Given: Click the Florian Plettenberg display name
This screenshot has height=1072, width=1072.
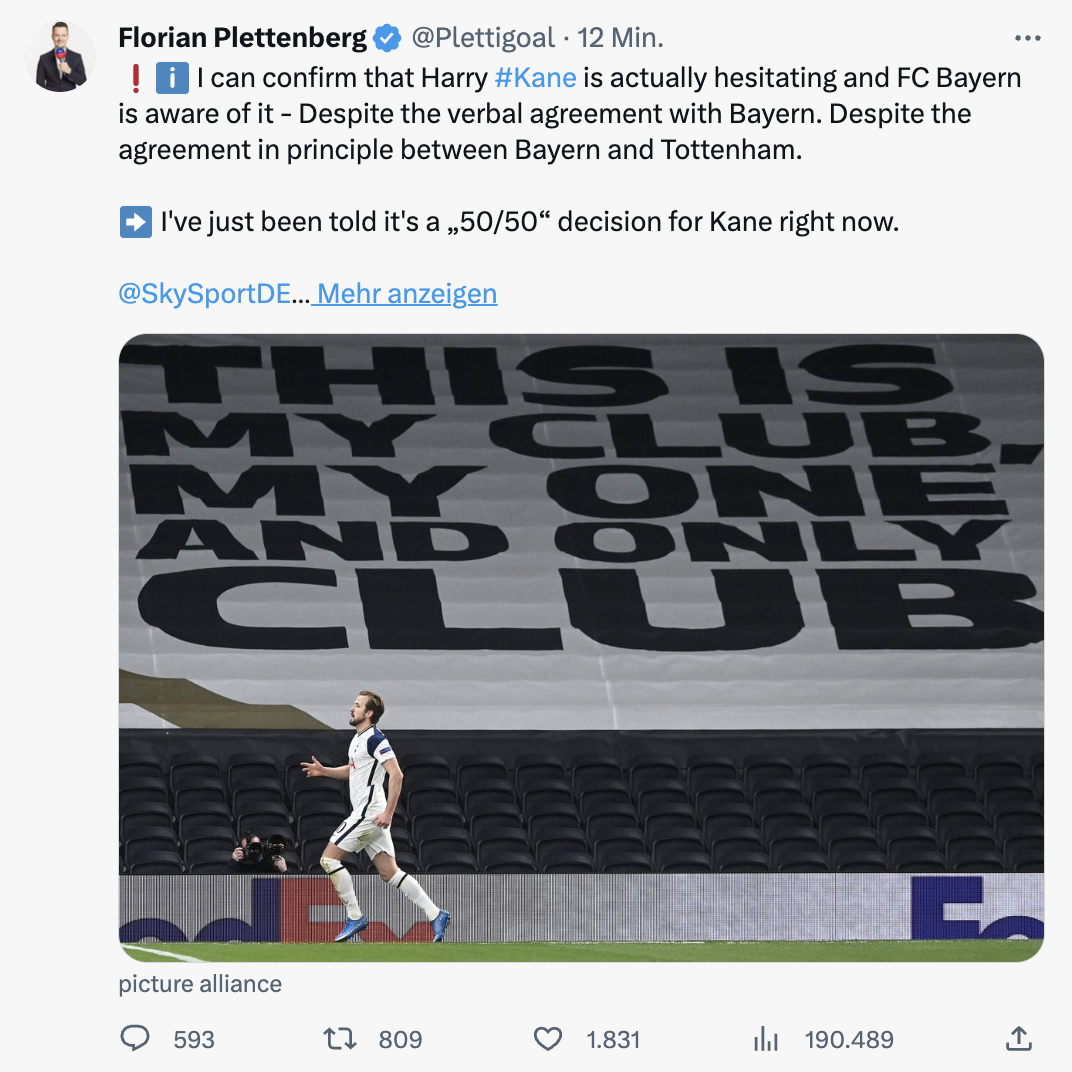Looking at the screenshot, I should [242, 38].
